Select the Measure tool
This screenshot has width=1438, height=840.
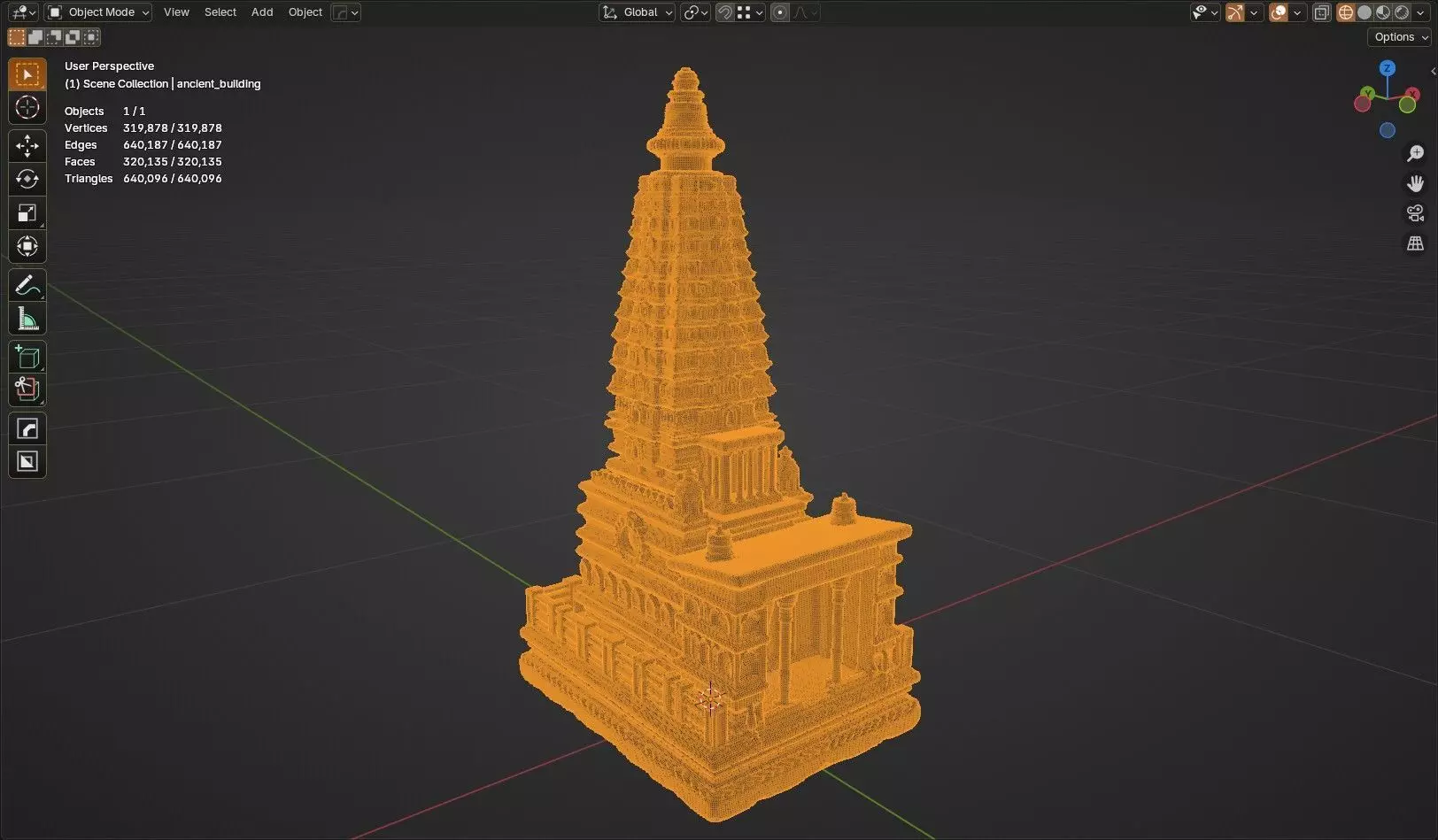tap(27, 320)
